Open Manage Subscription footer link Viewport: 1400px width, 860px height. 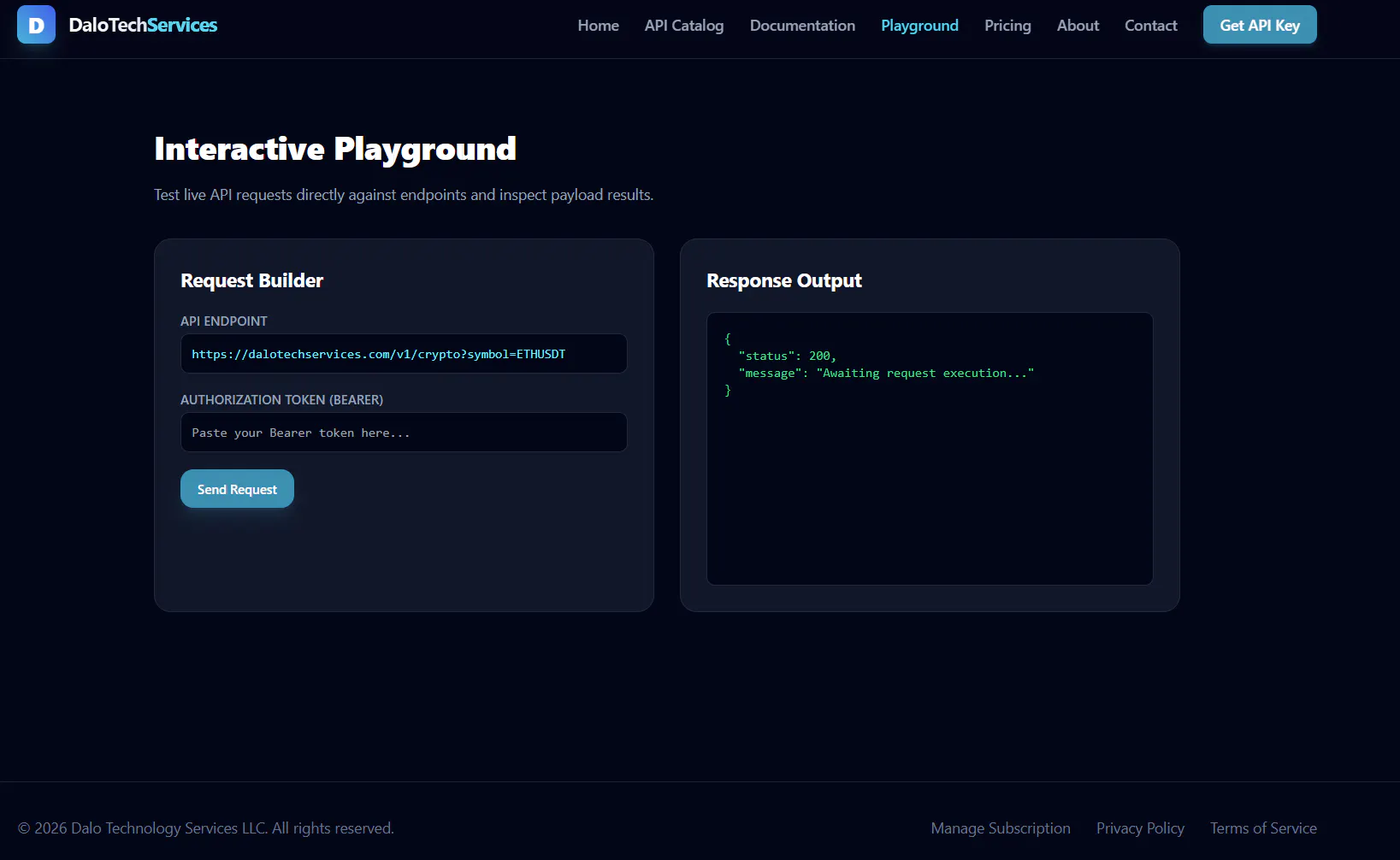pos(1001,828)
